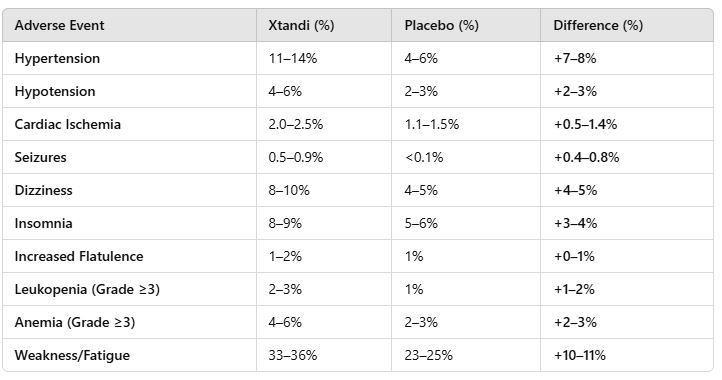Click the Cardiac Ischemia row label
The width and height of the screenshot is (722, 380).
tap(68, 124)
